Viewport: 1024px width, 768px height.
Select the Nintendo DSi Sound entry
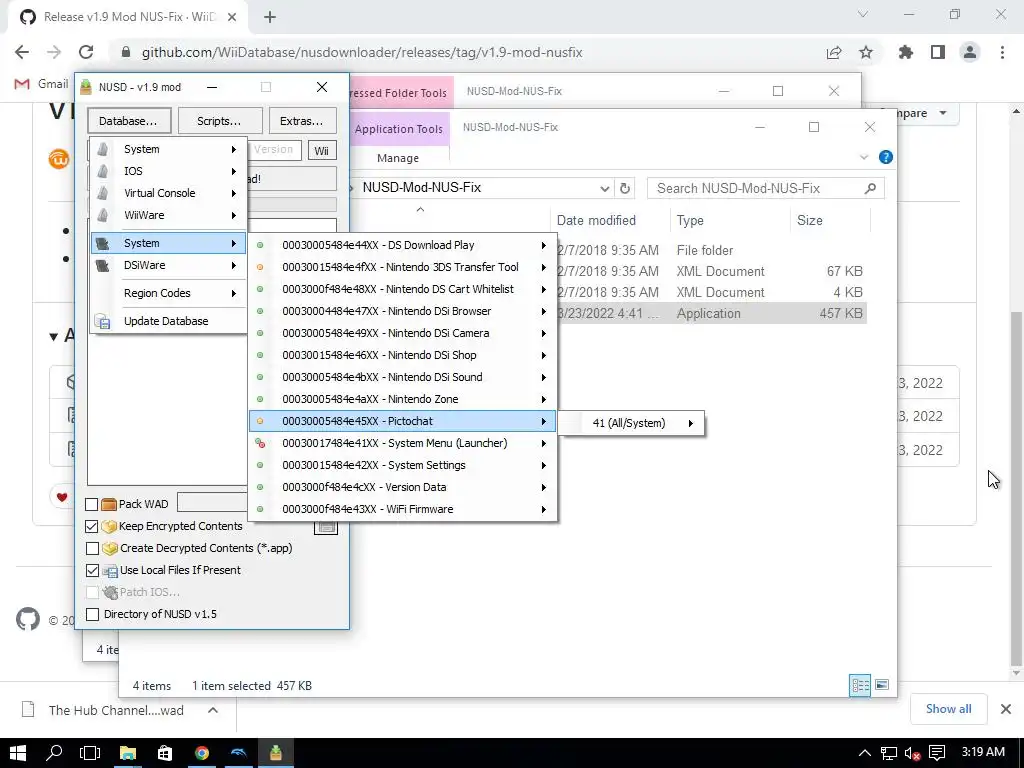402,377
